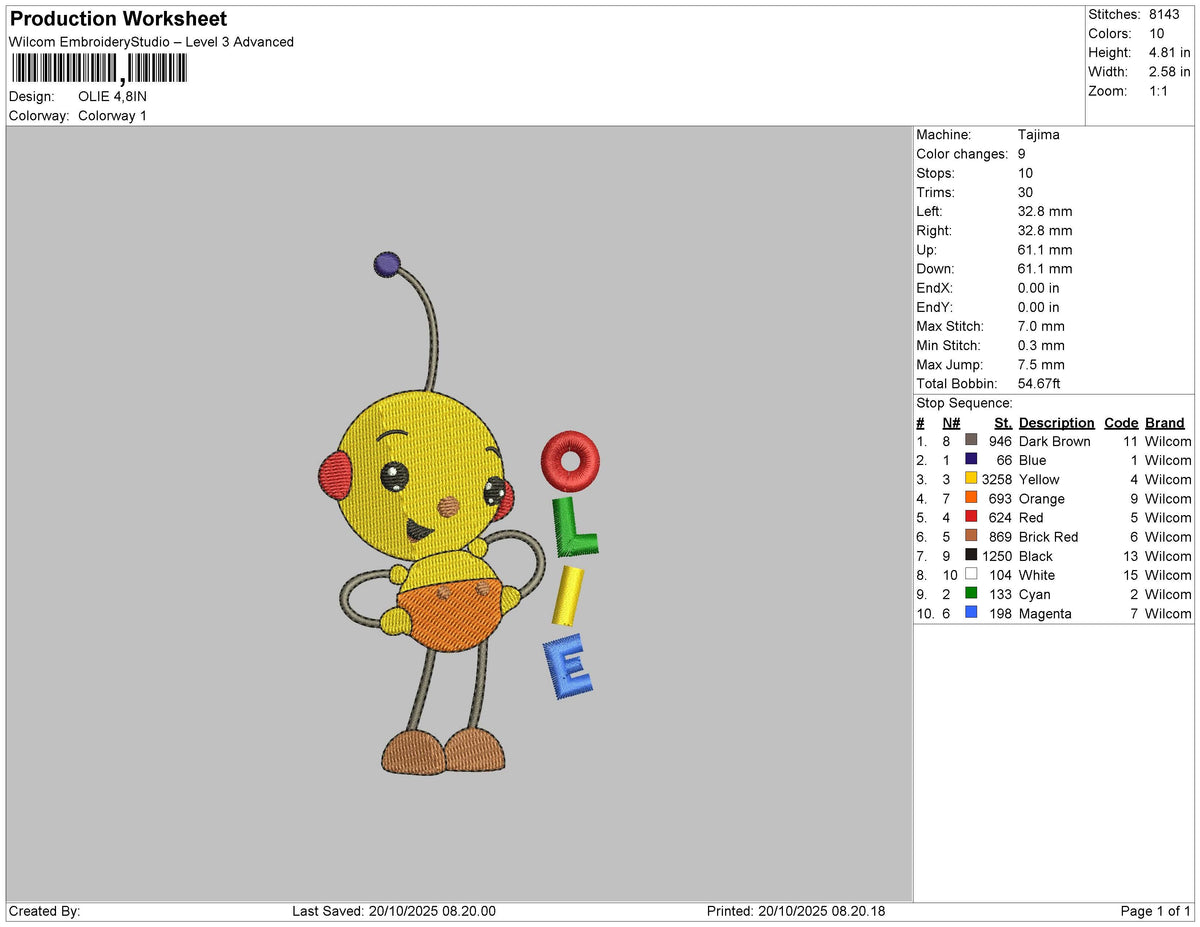The width and height of the screenshot is (1200, 927).
Task: Click 'Last Saved: 20/10/2025 08.20.00' footer
Action: [x=394, y=911]
